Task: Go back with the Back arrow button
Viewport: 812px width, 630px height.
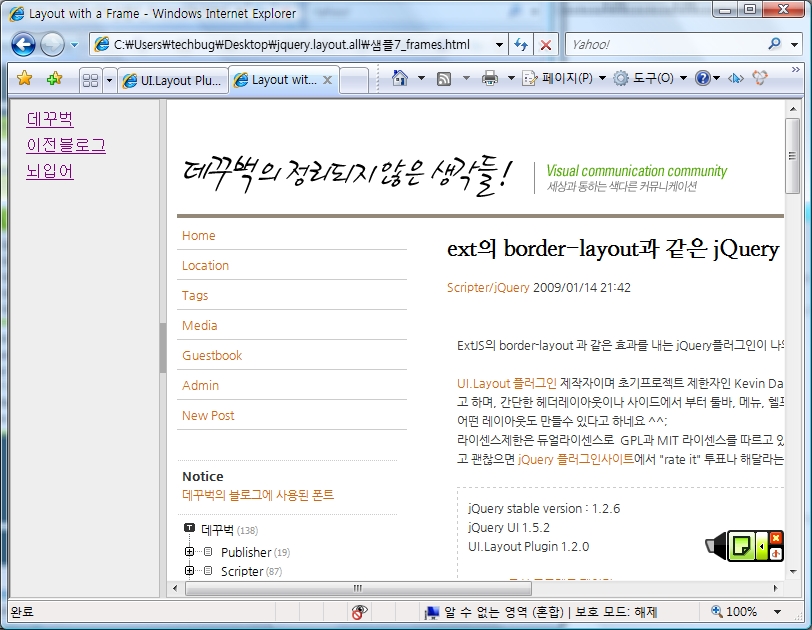Action: coord(23,45)
